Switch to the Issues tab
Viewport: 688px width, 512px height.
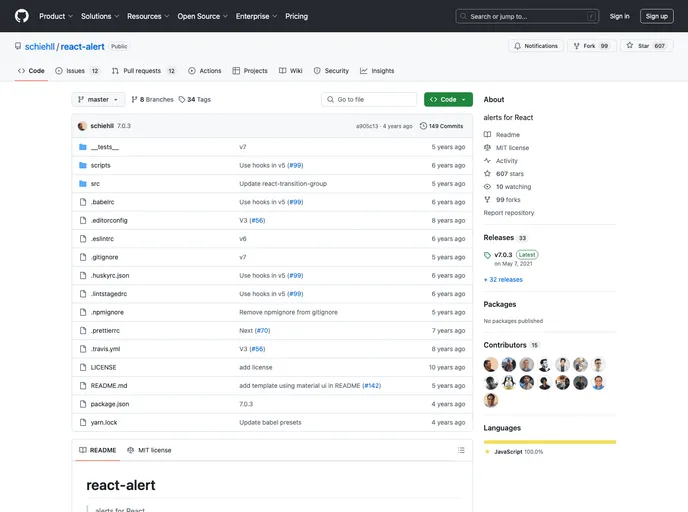(78, 71)
